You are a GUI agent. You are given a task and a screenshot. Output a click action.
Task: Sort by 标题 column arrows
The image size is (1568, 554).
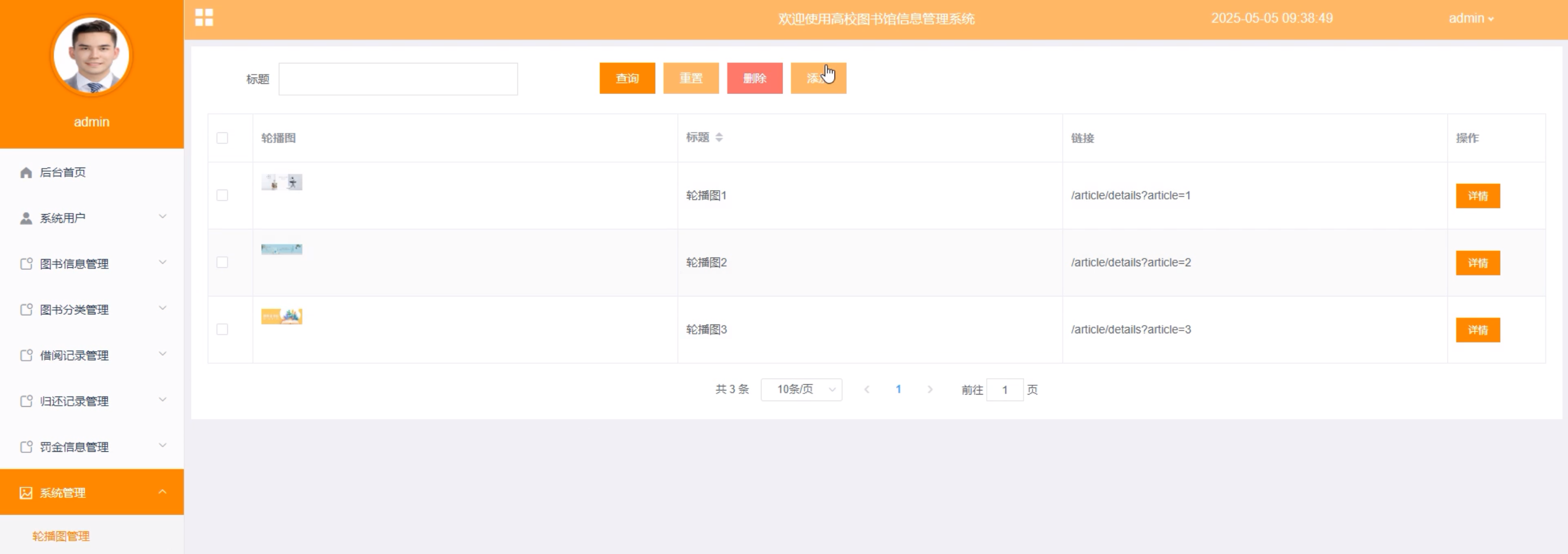(x=719, y=137)
